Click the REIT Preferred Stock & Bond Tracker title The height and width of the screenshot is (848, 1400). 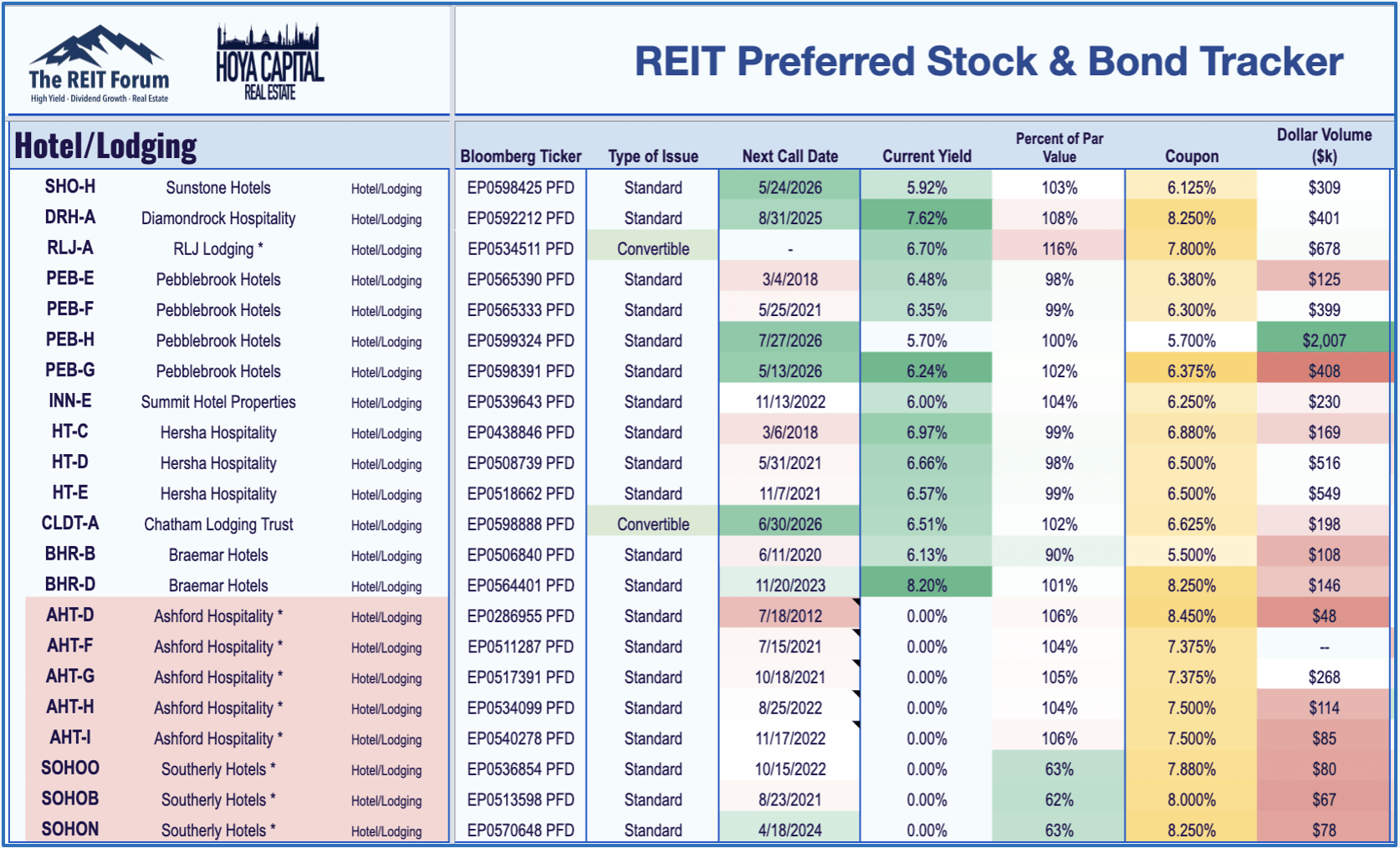989,62
